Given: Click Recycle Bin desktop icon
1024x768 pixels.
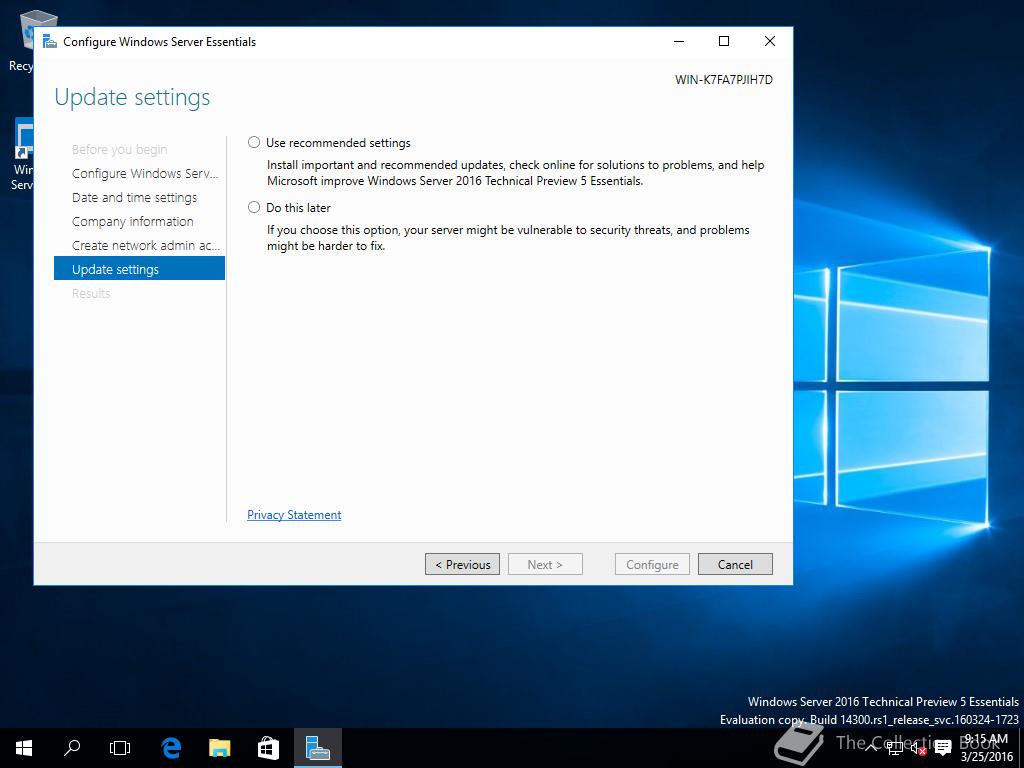Looking at the screenshot, I should [x=20, y=40].
